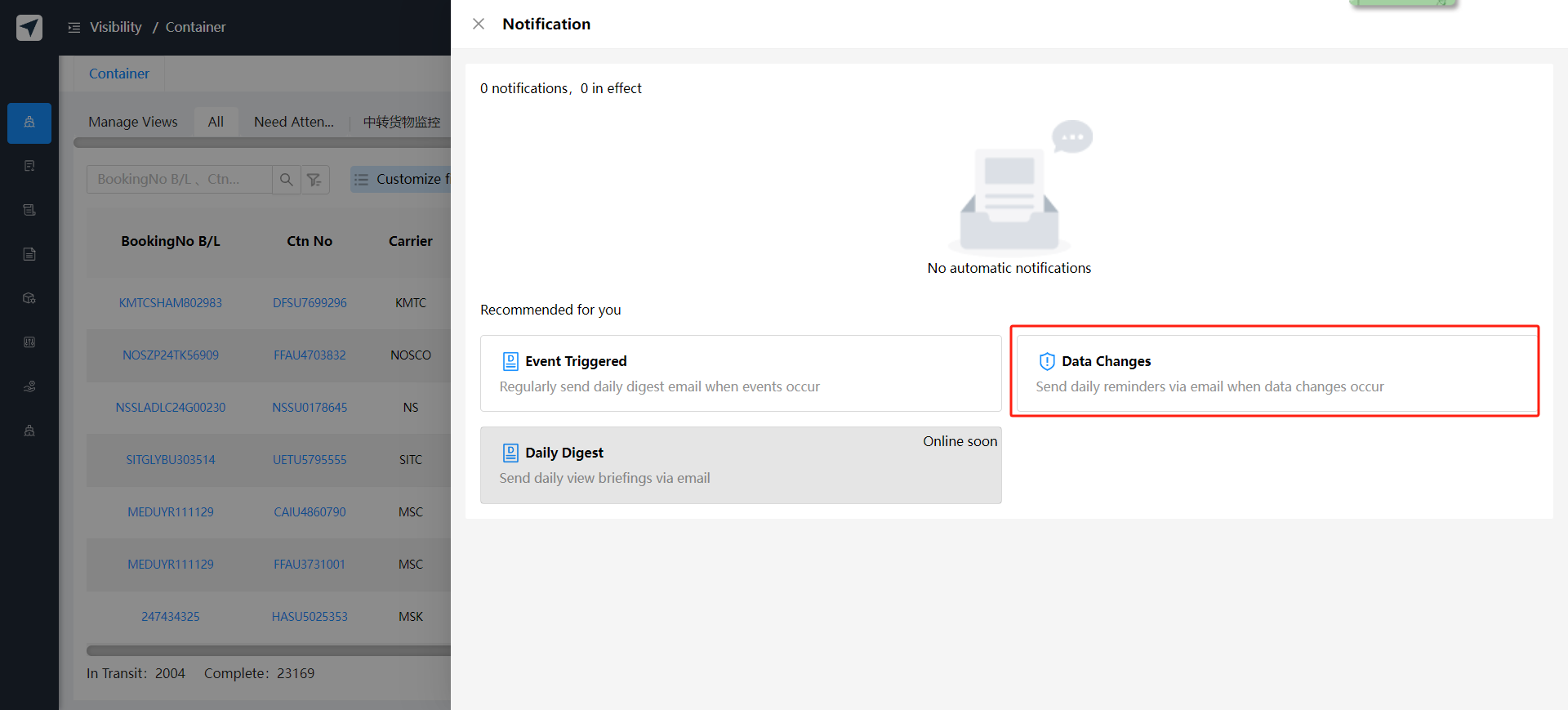
Task: Click the Ctn No column header
Action: click(x=310, y=241)
